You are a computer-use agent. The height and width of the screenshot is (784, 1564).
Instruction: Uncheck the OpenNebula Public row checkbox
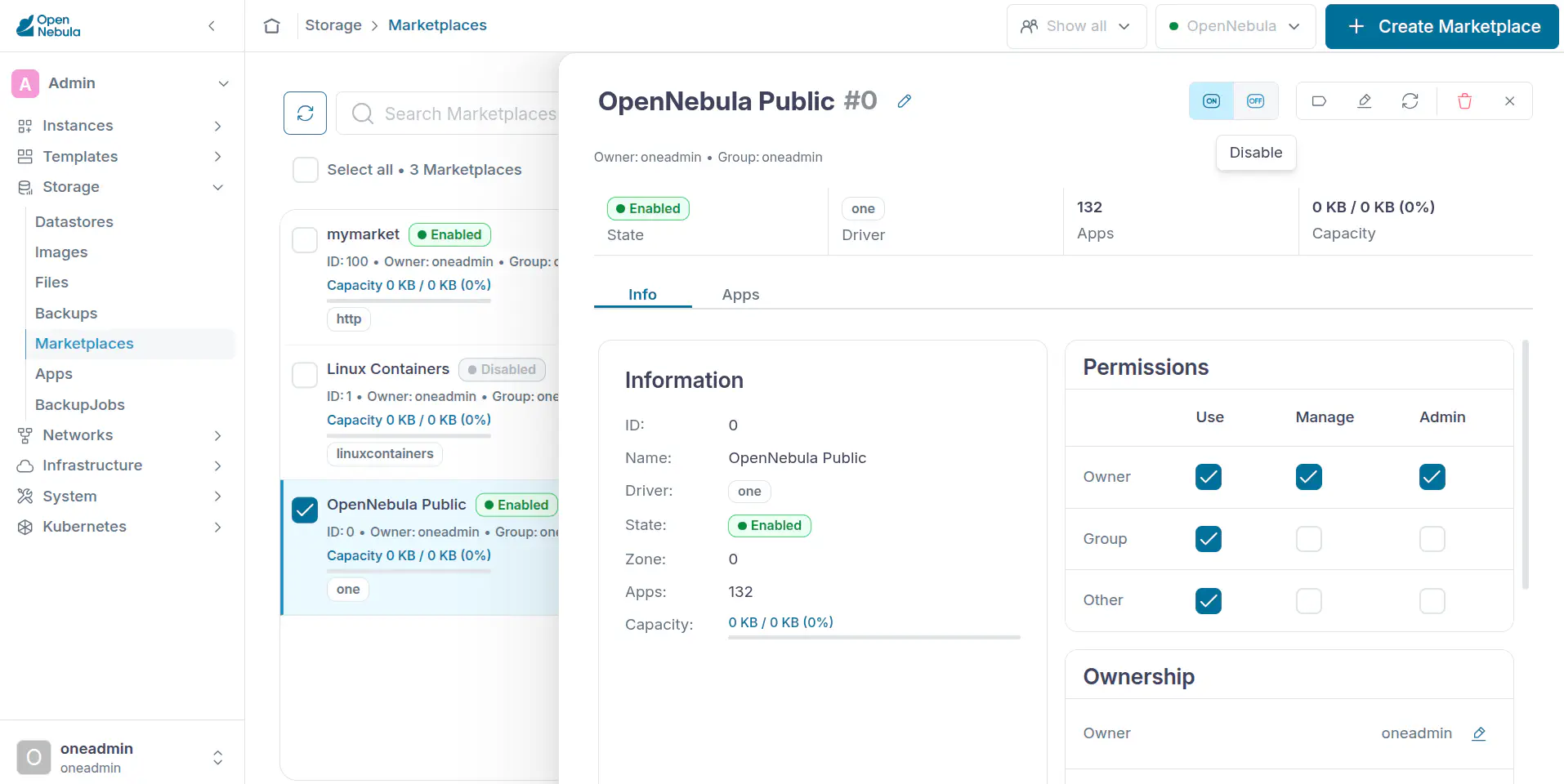[x=305, y=510]
